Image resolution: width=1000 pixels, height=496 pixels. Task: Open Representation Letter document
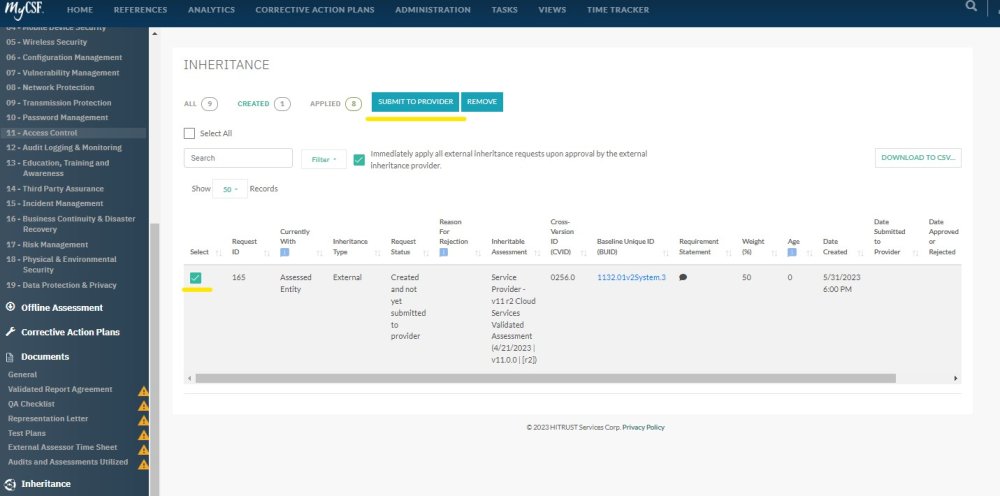tap(48, 419)
